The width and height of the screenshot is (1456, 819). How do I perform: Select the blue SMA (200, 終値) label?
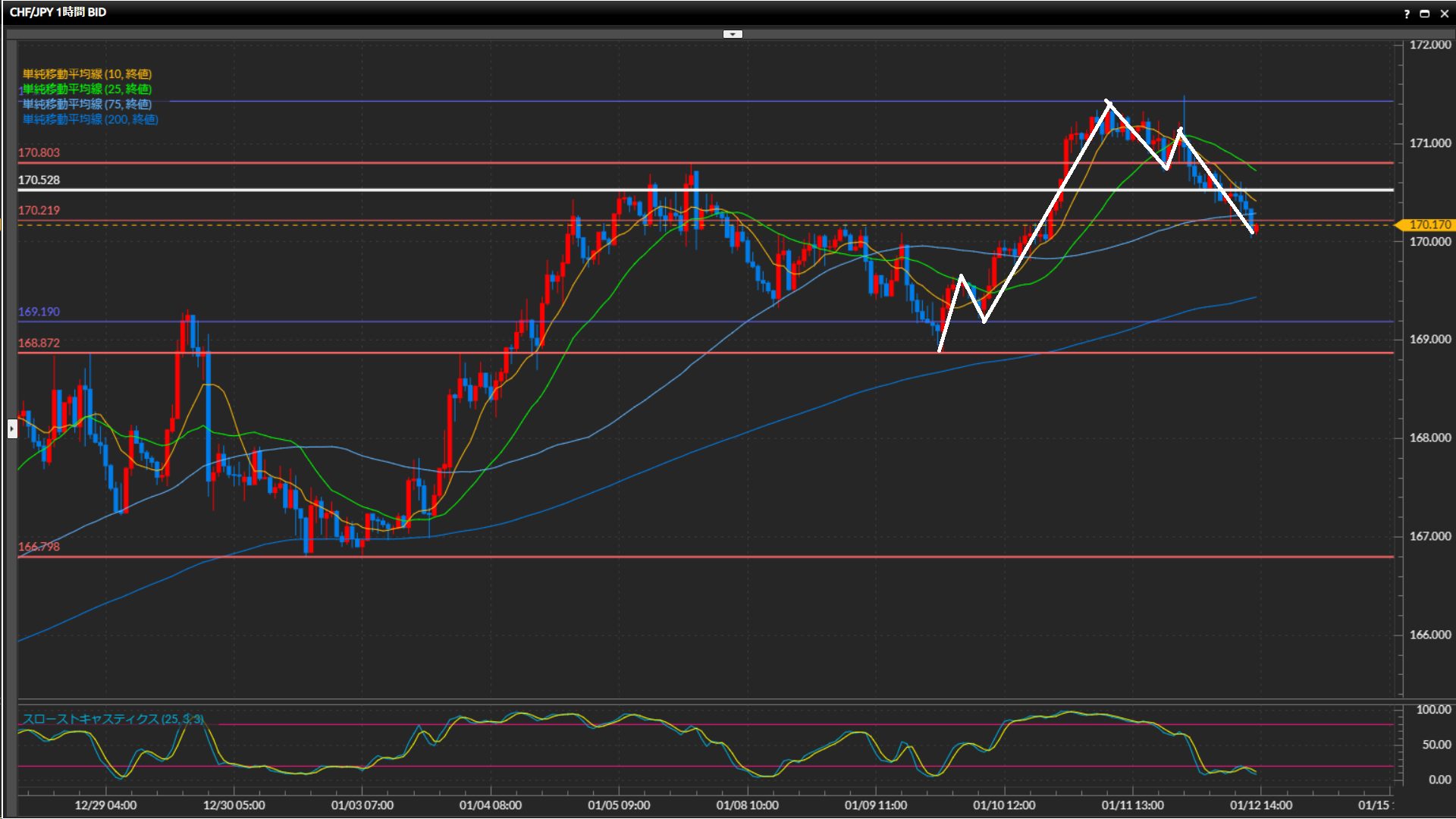[x=90, y=119]
